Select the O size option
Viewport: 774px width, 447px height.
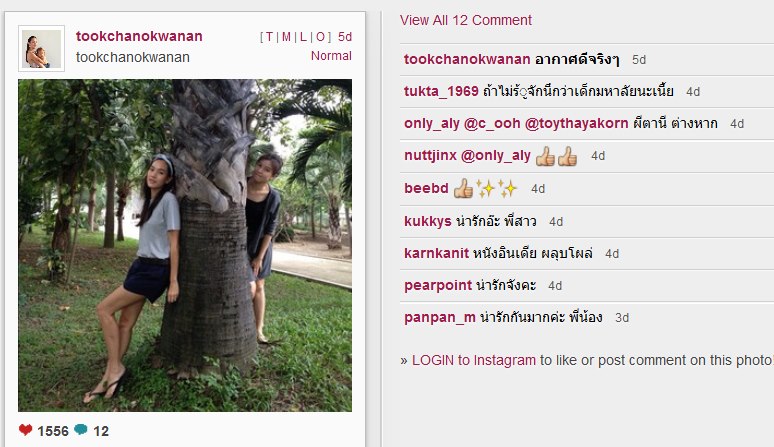pyautogui.click(x=320, y=37)
